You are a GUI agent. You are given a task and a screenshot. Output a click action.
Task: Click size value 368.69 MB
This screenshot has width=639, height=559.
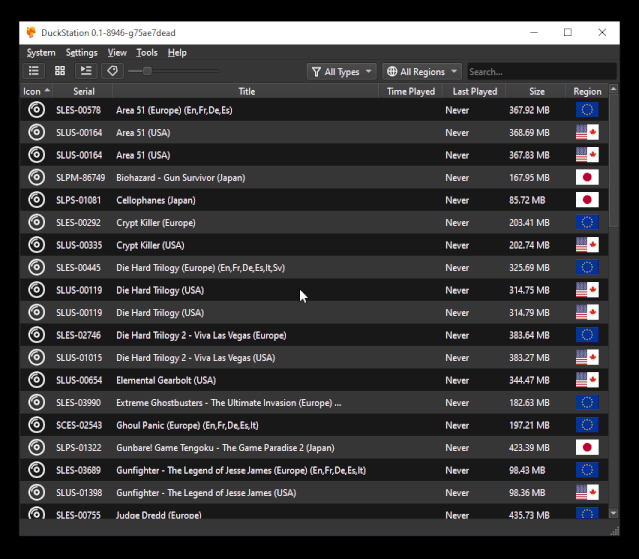pos(529,133)
